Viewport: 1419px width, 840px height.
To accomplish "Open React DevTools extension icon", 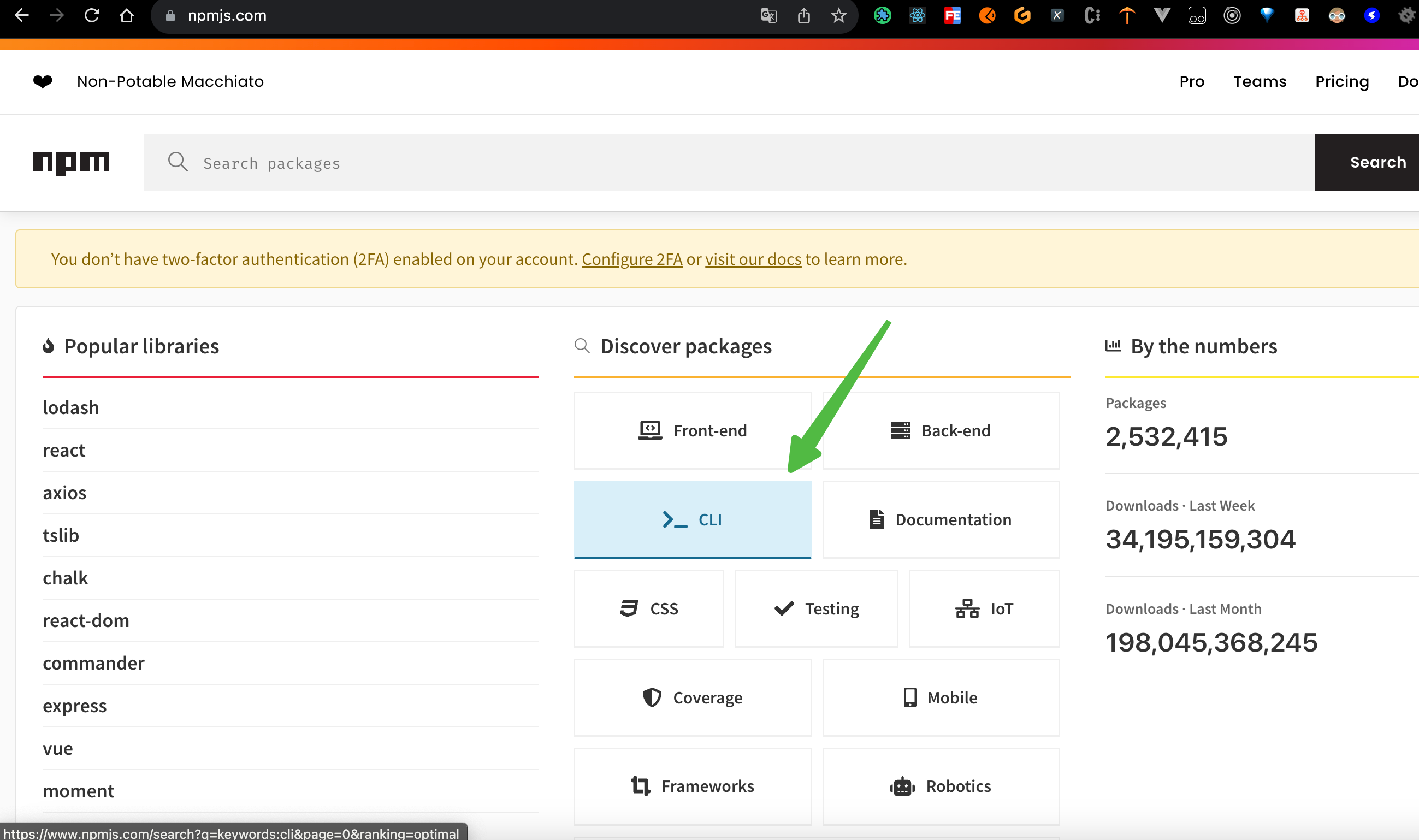I will point(917,16).
